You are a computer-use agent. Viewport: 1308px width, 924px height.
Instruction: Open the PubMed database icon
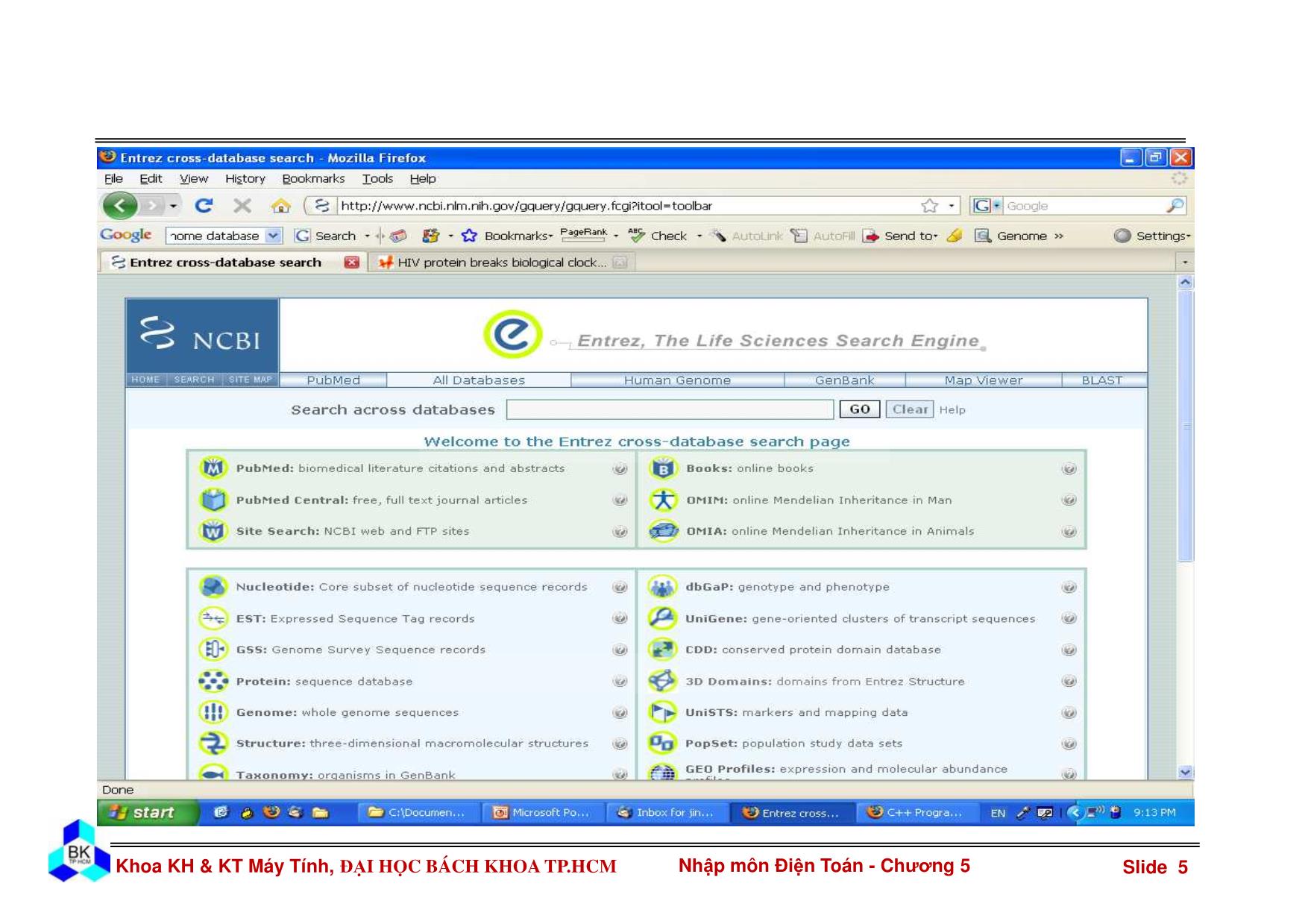pos(213,468)
